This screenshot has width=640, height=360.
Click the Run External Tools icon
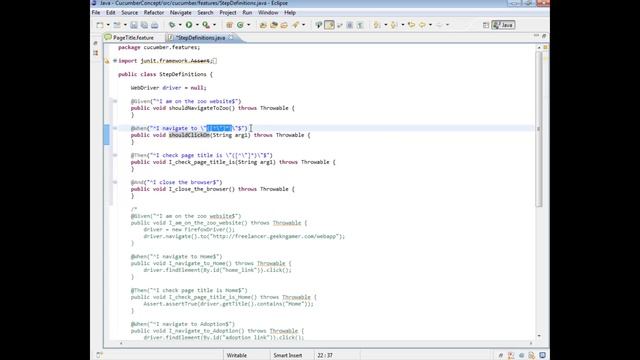pos(207,25)
